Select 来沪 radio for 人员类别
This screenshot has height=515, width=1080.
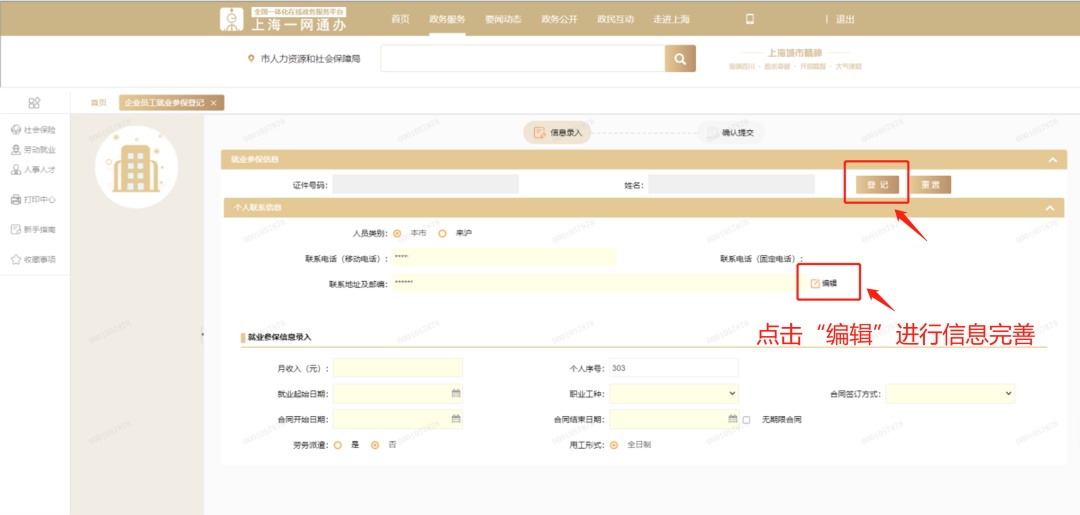coord(442,233)
